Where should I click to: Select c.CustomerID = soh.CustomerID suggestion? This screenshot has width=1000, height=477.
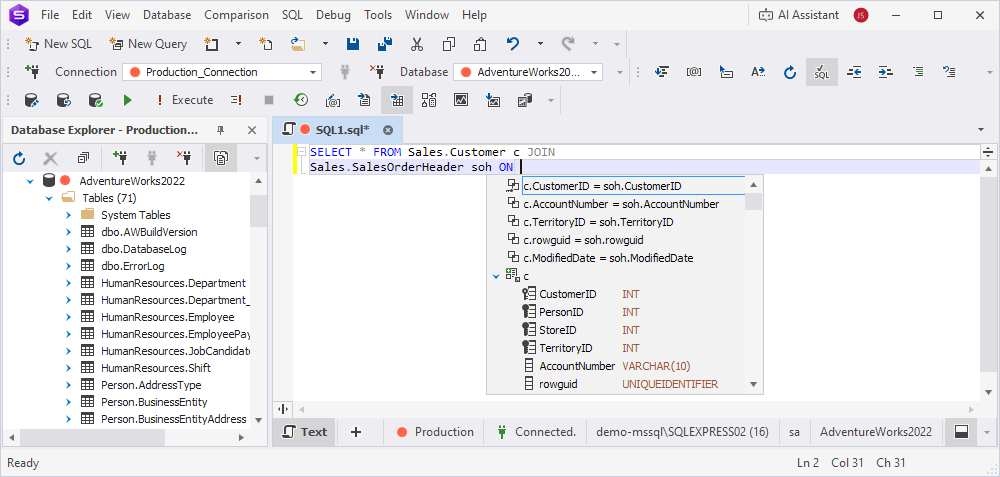click(x=602, y=186)
